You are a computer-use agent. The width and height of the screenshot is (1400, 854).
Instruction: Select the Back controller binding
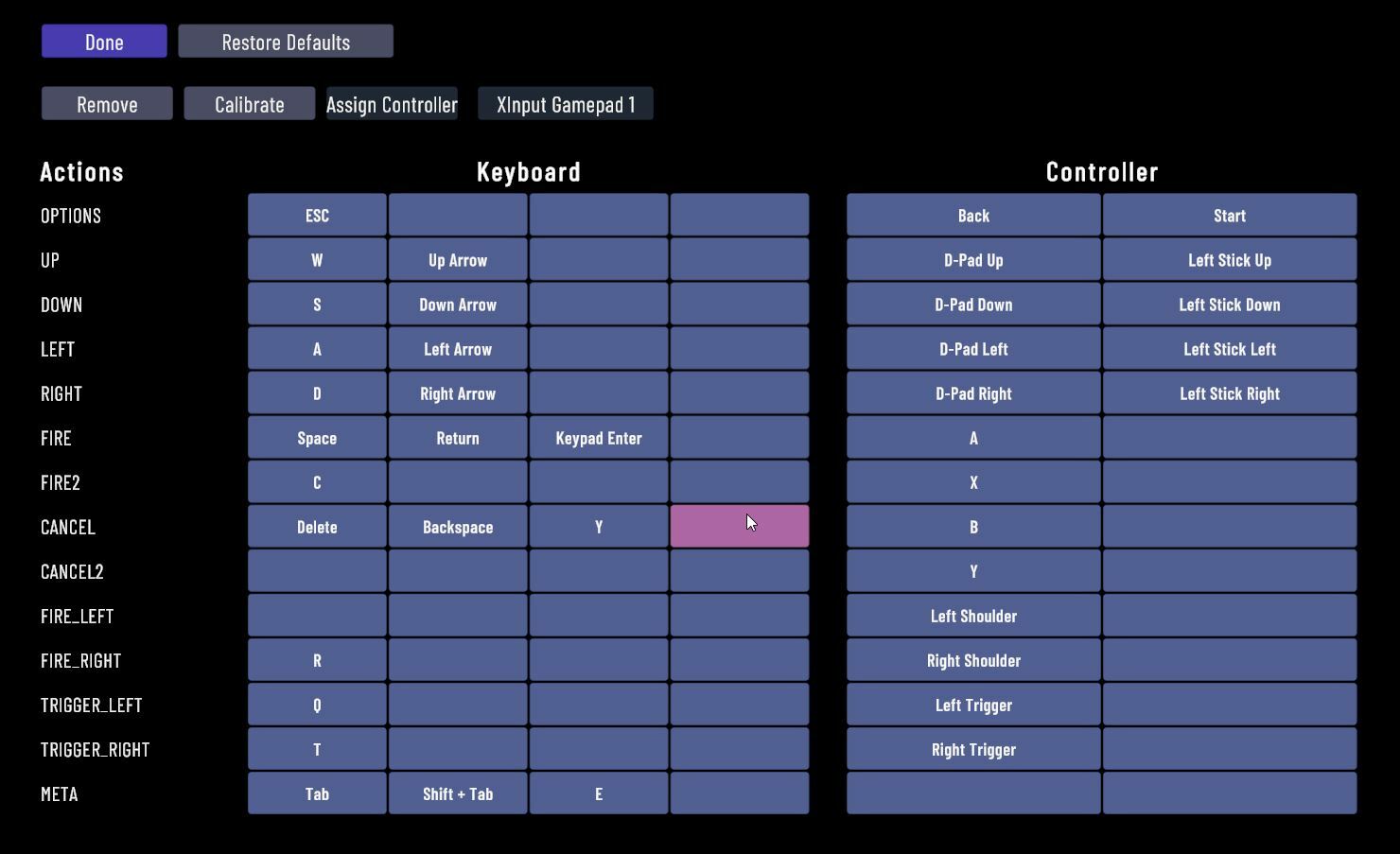click(973, 216)
